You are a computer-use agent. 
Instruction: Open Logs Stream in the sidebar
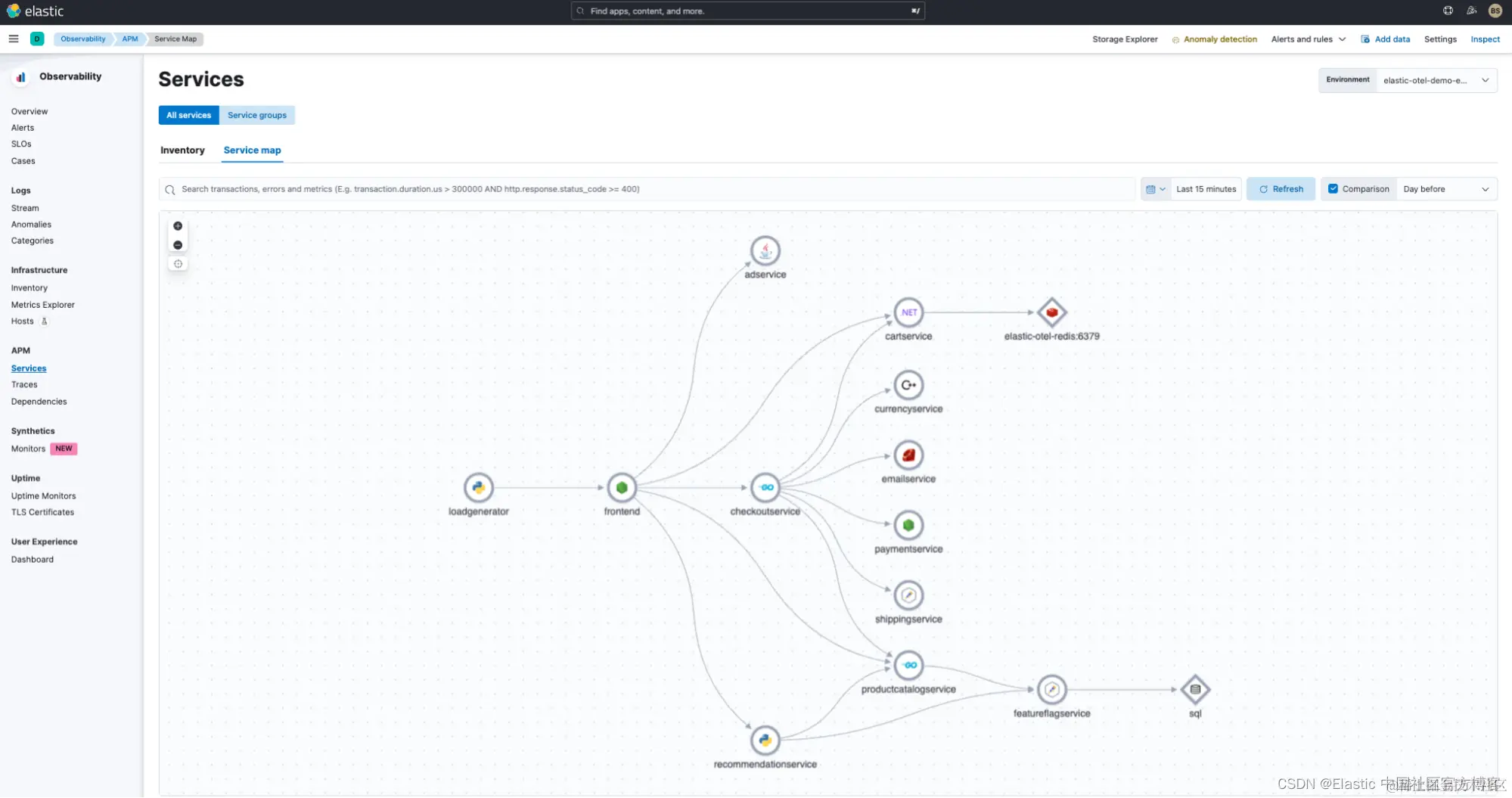(25, 208)
